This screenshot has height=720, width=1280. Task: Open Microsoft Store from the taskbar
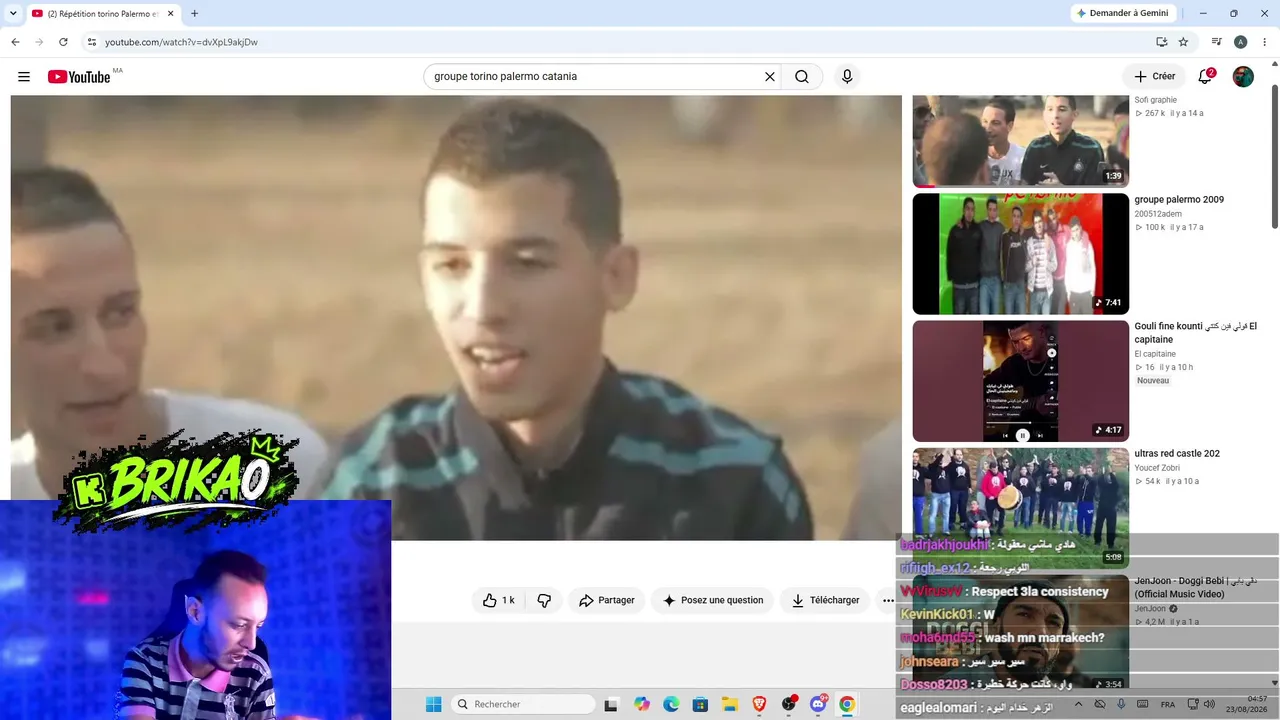click(x=700, y=704)
